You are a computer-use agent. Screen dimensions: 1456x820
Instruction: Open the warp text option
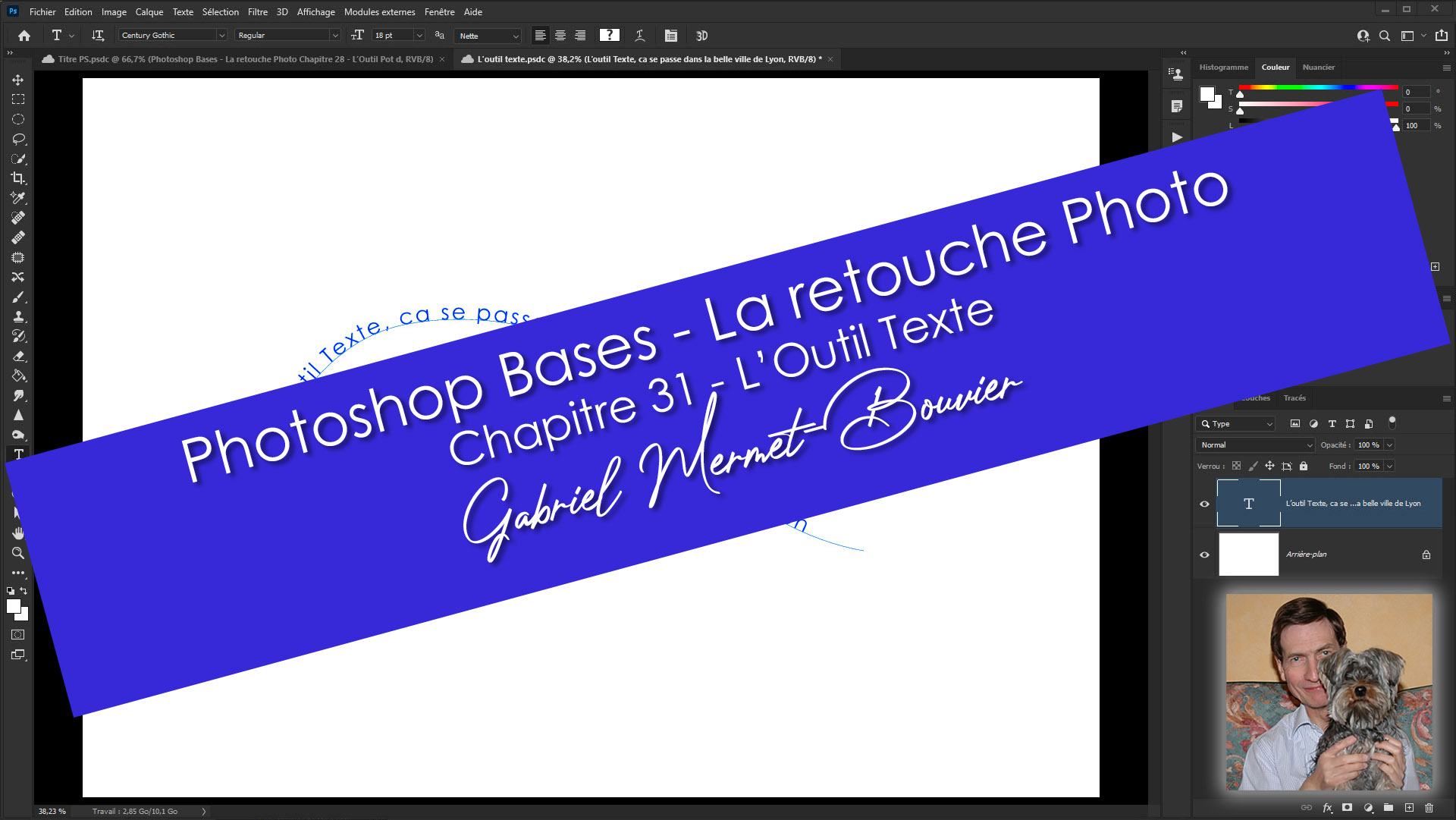click(639, 36)
